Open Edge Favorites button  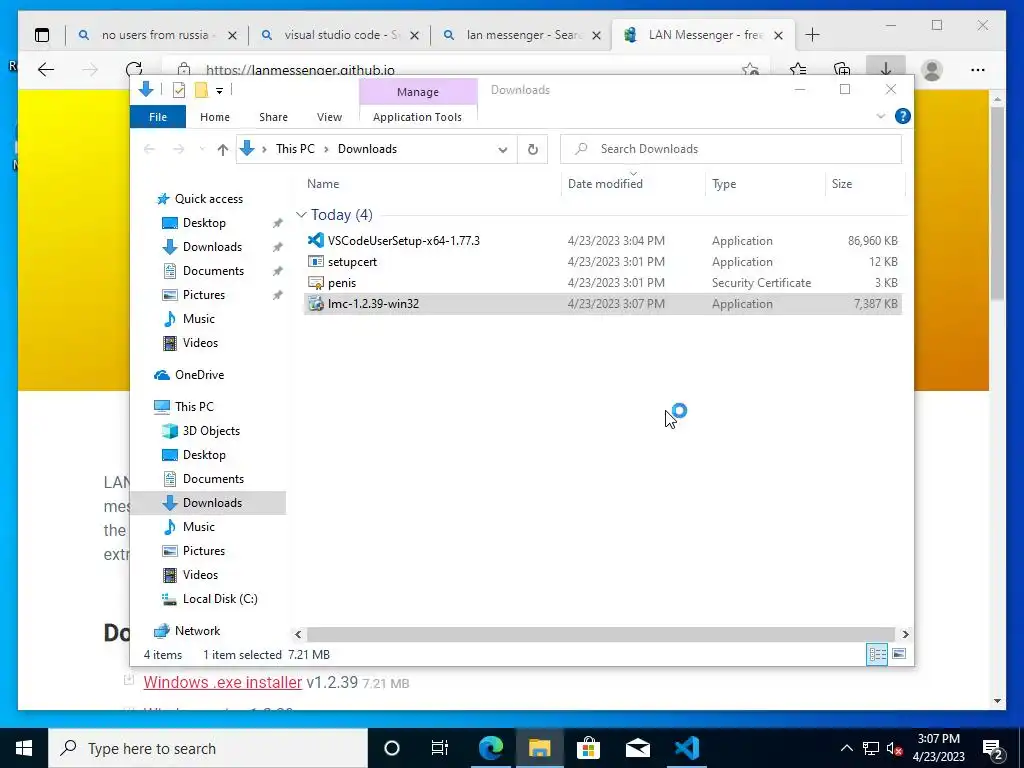[x=797, y=70]
